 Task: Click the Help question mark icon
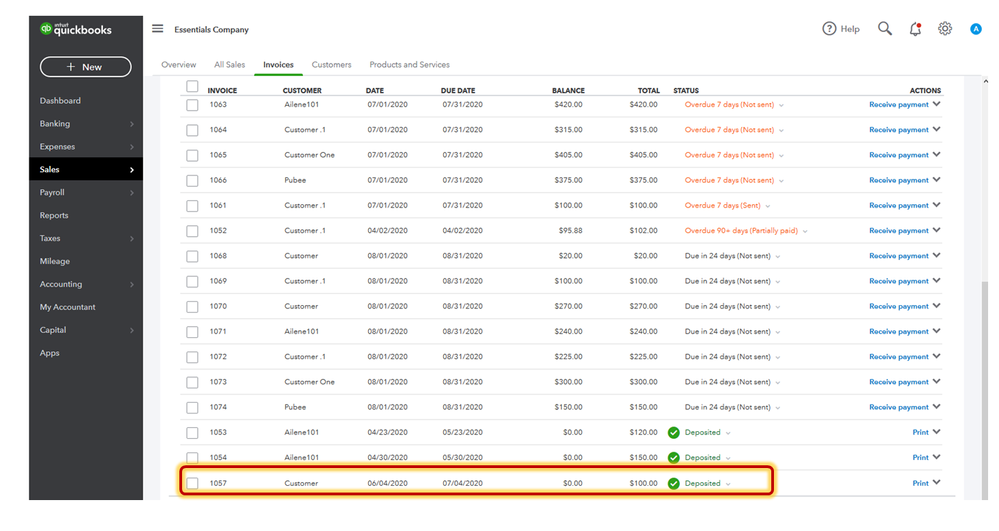(x=829, y=29)
